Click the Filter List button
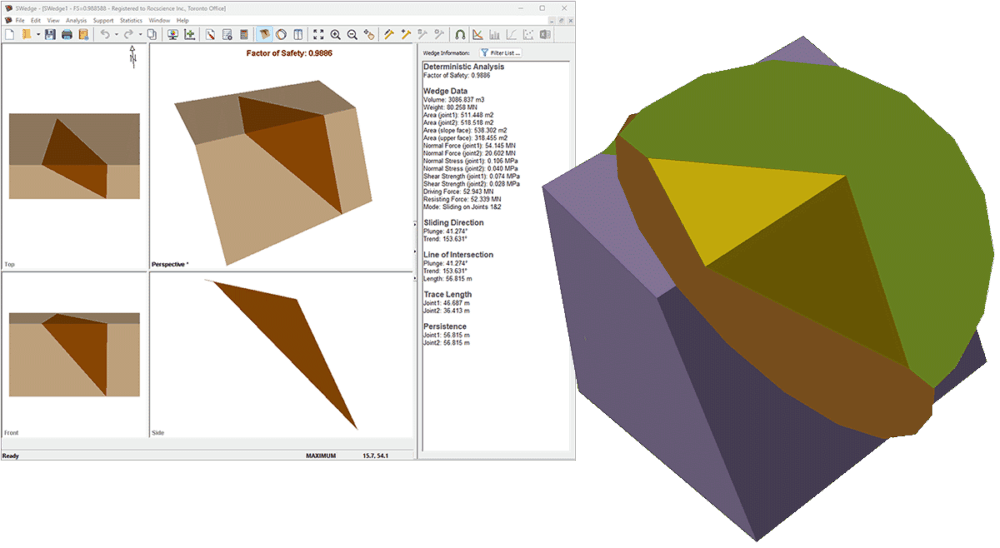This screenshot has height=548, width=1000. [x=500, y=52]
